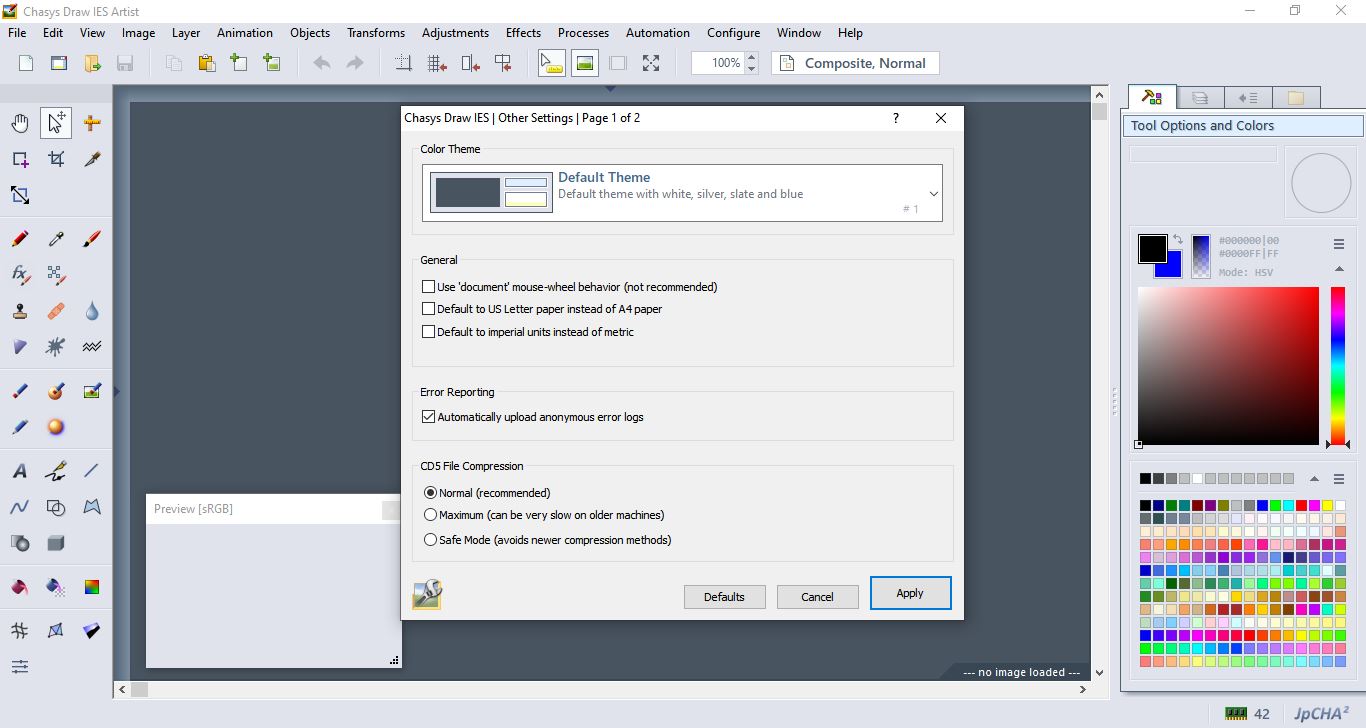Open Composite, Normal blend mode selector
1366x728 pixels.
pos(857,63)
